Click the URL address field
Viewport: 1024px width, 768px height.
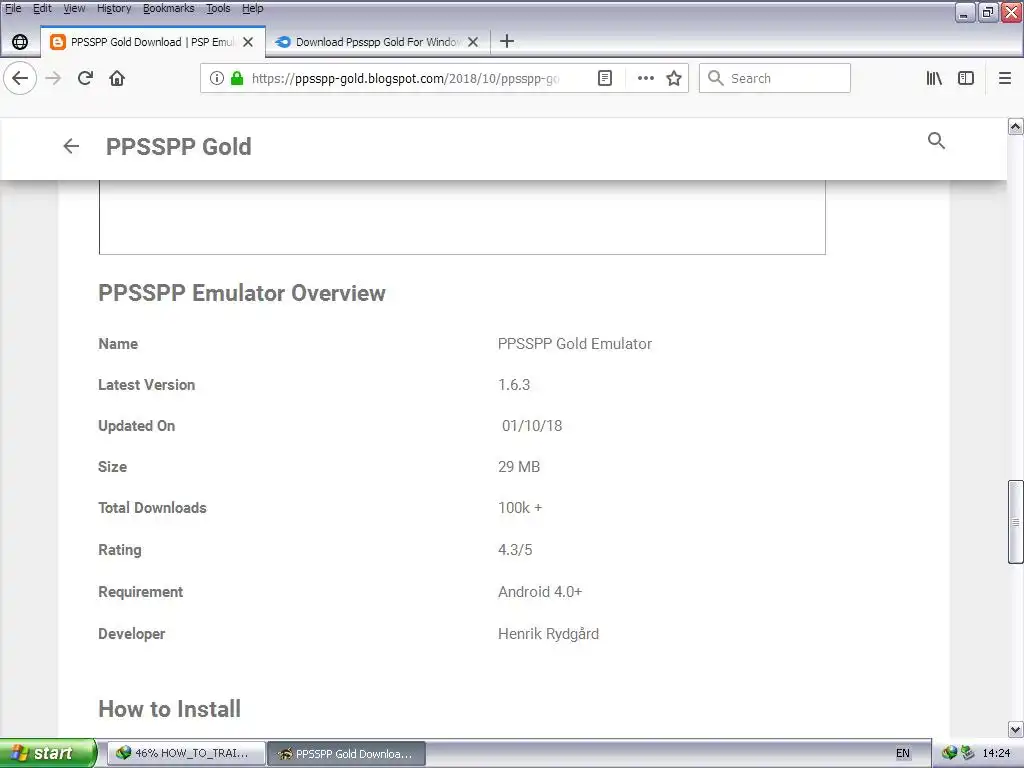click(405, 78)
